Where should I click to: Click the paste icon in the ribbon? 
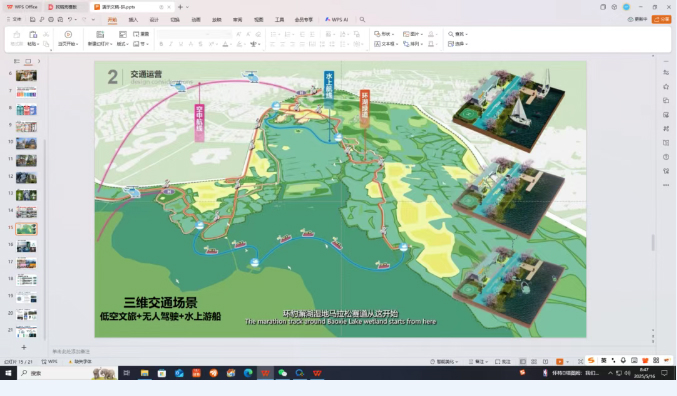click(33, 35)
